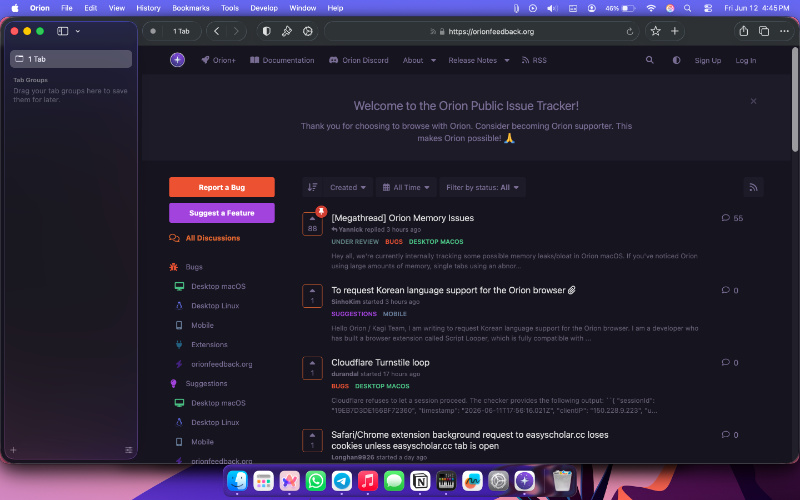Upvote the Korean language support request

point(312,296)
